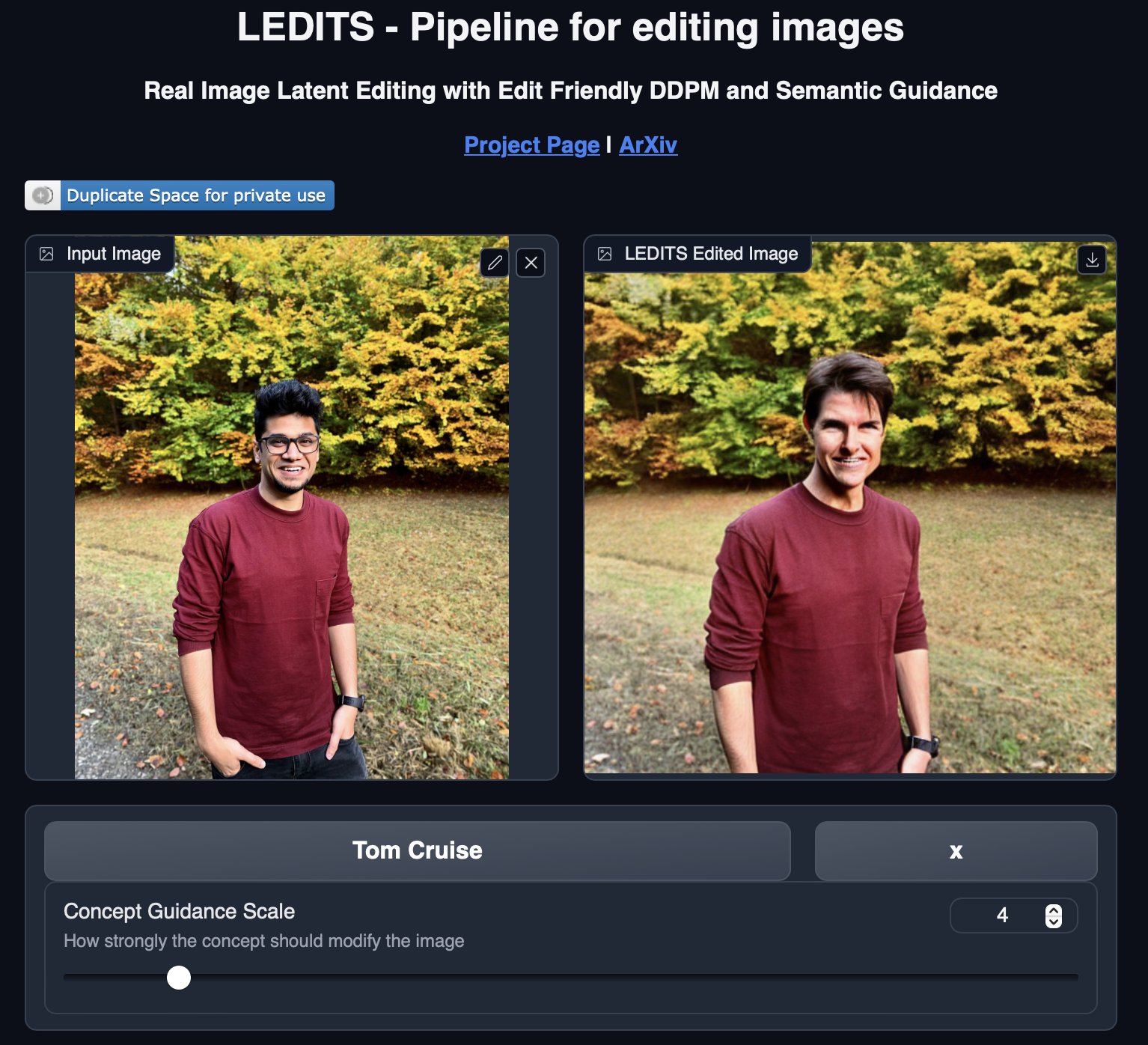Click the Tom Cruise concept button
1148x1045 pixels.
tap(418, 850)
